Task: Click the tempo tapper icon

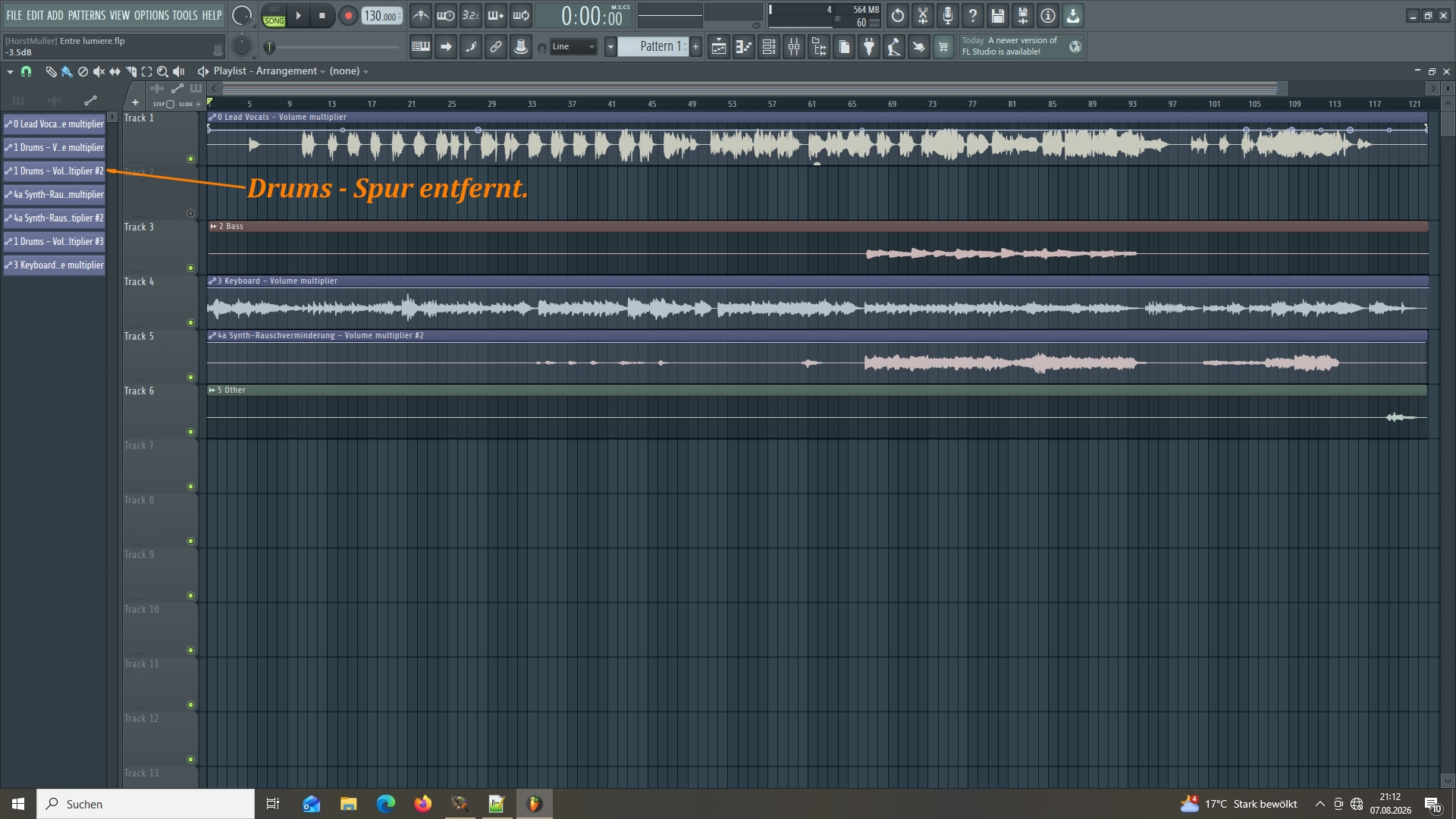Action: click(x=894, y=47)
